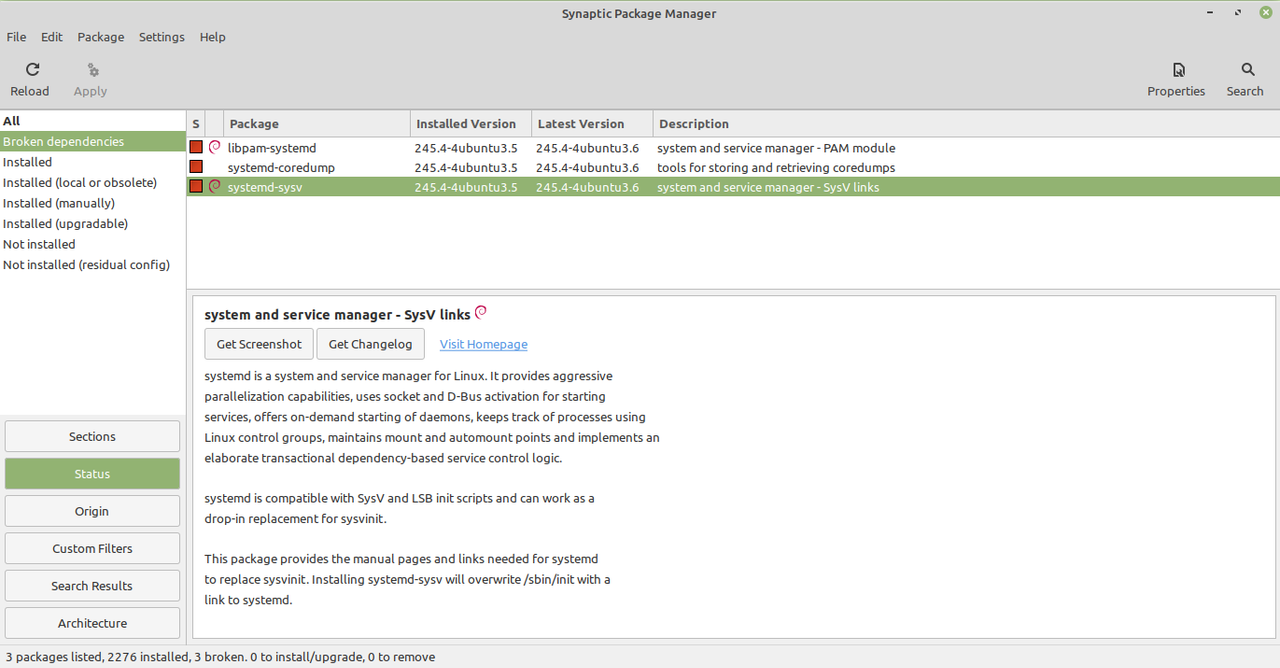Open the Edit menu
This screenshot has width=1280, height=668.
click(52, 37)
